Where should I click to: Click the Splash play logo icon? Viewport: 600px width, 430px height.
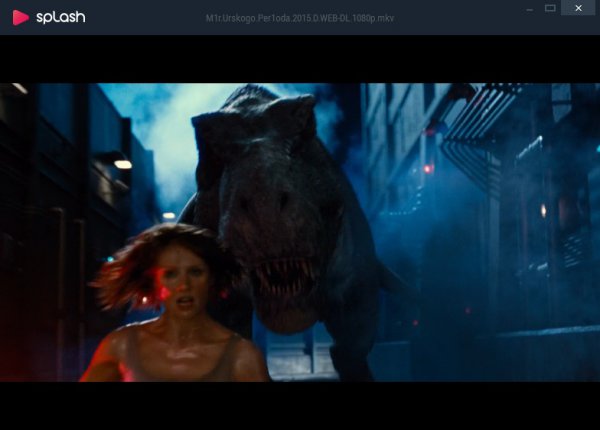(x=20, y=18)
